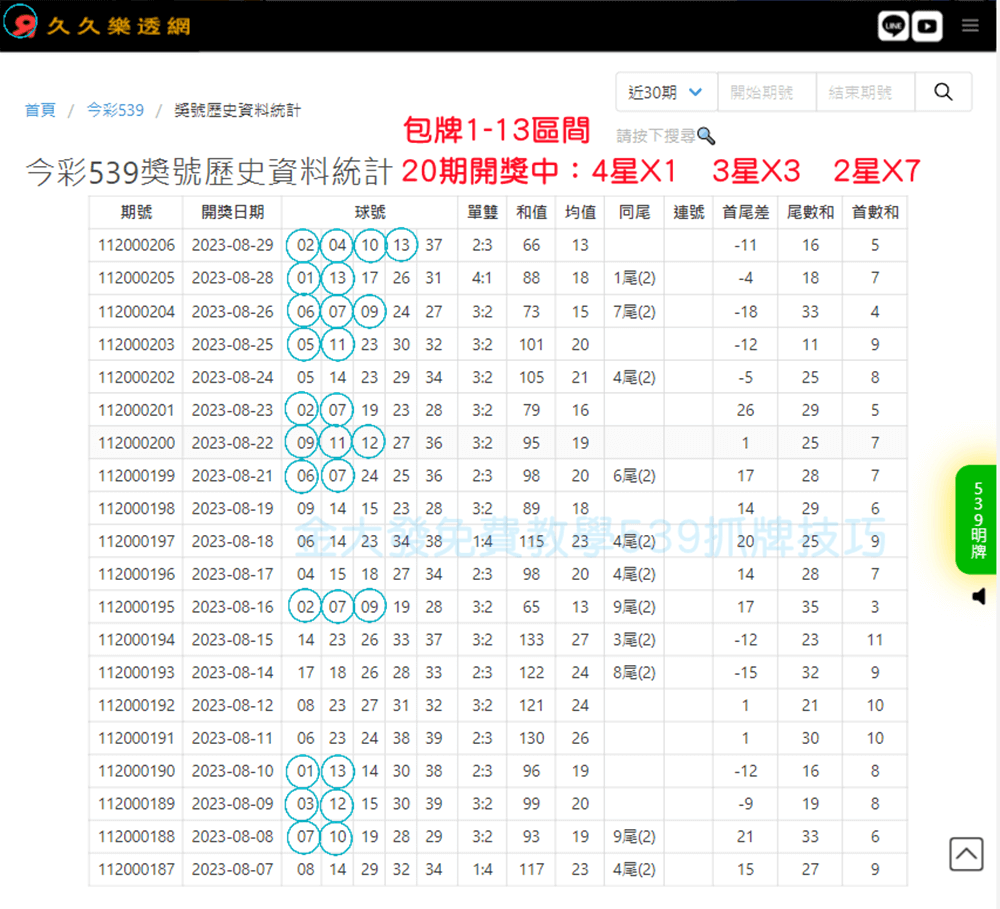Image resolution: width=1000 pixels, height=909 pixels.
Task: Click the speaker sound icon
Action: [978, 597]
